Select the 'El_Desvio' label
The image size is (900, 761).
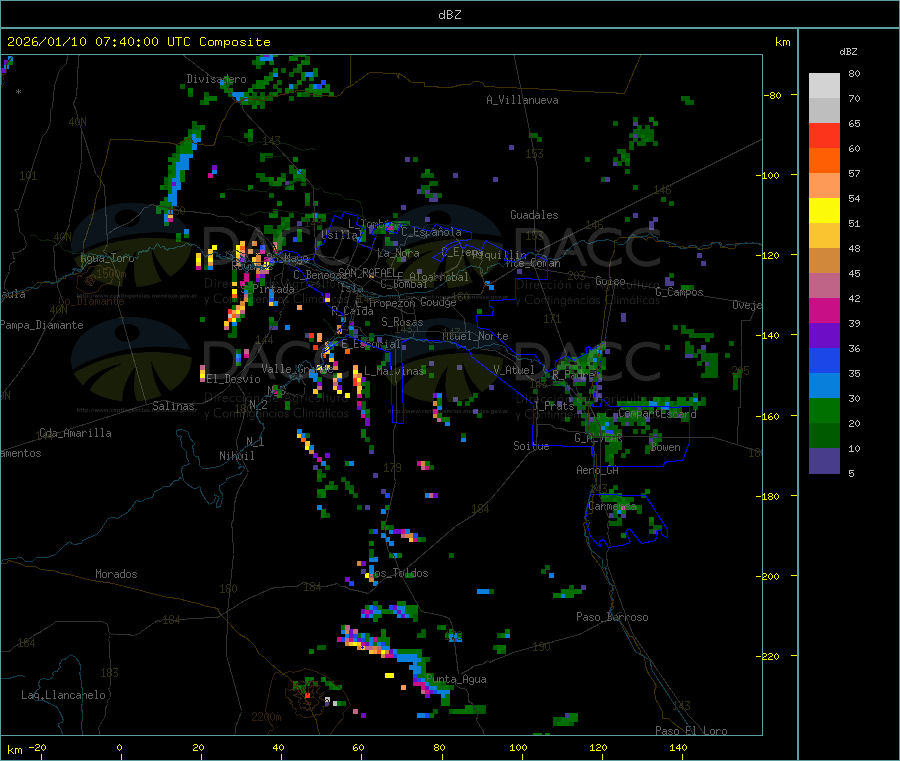(x=233, y=379)
